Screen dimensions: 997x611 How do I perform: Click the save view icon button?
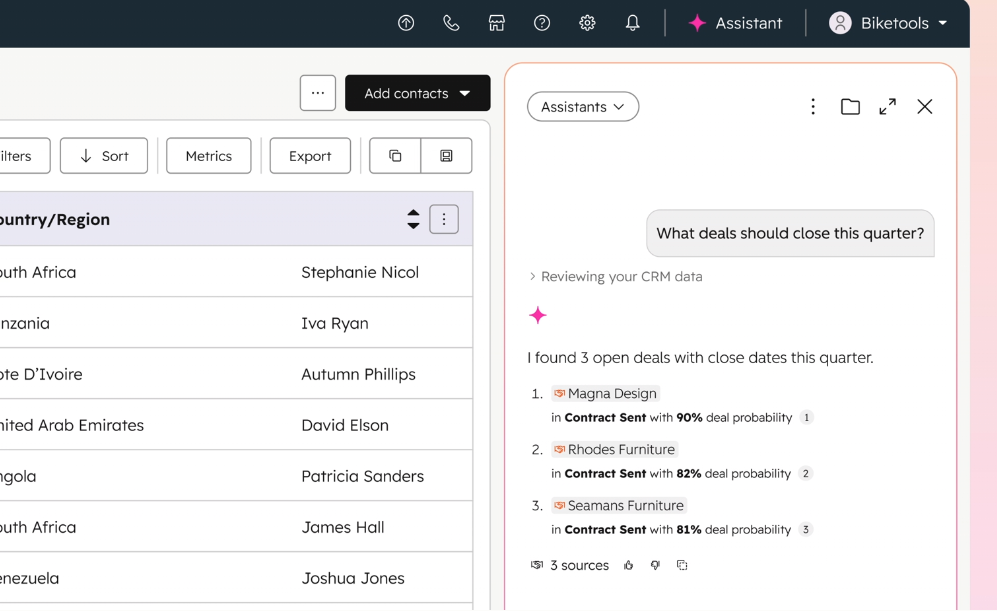pyautogui.click(x=446, y=156)
